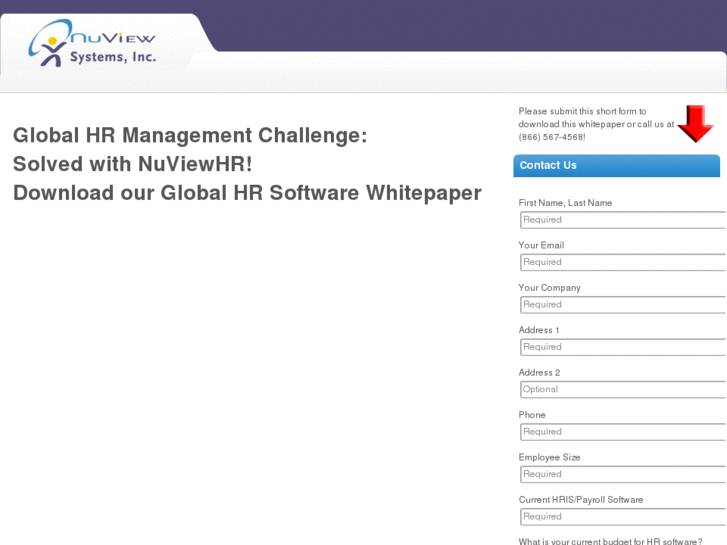This screenshot has width=727, height=545.
Task: Focus the Phone input field
Action: tap(623, 432)
